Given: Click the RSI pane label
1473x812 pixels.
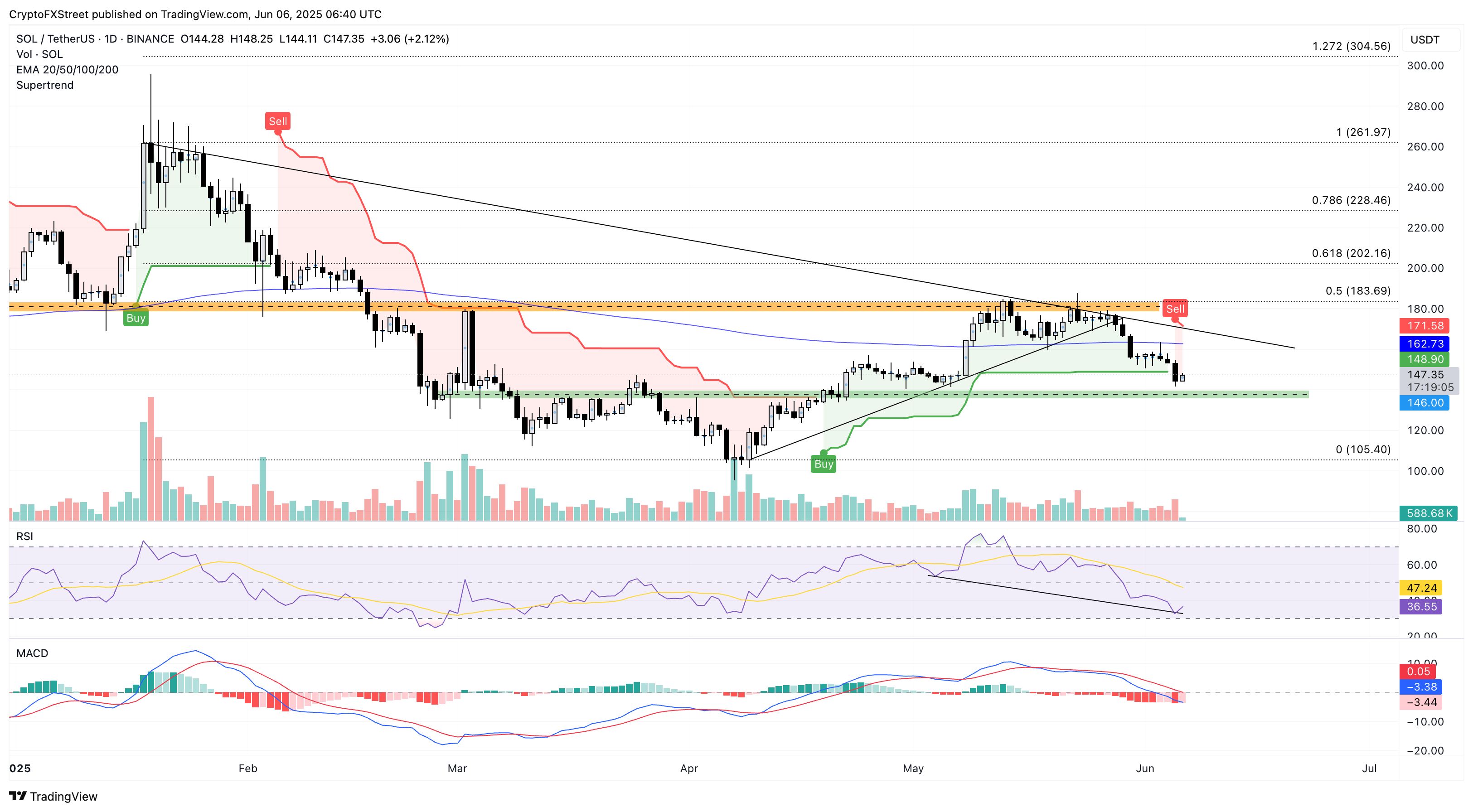Looking at the screenshot, I should (24, 536).
